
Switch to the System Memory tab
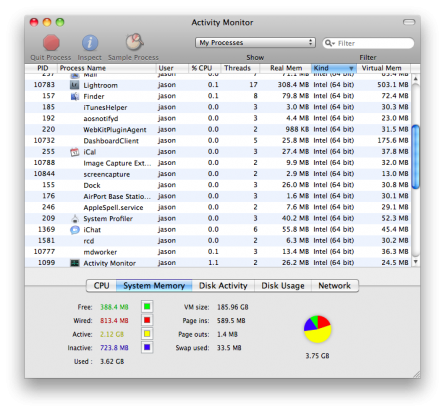(154, 286)
